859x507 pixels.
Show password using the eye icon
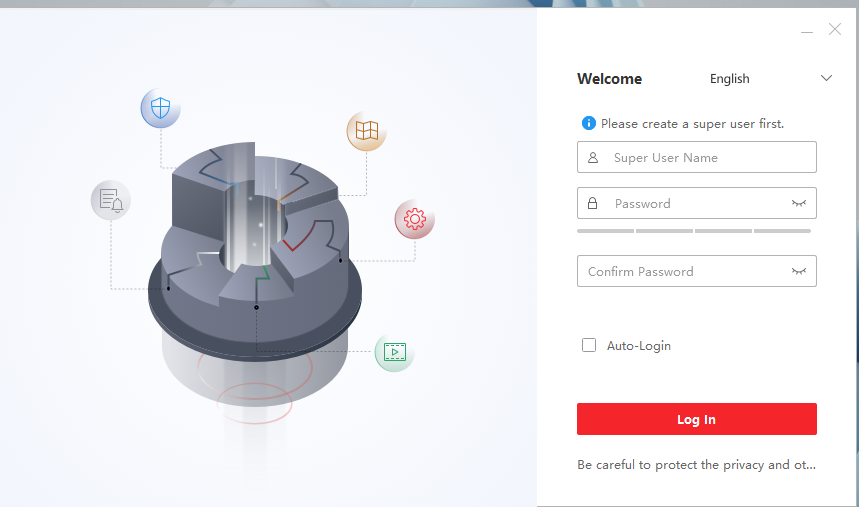point(799,204)
